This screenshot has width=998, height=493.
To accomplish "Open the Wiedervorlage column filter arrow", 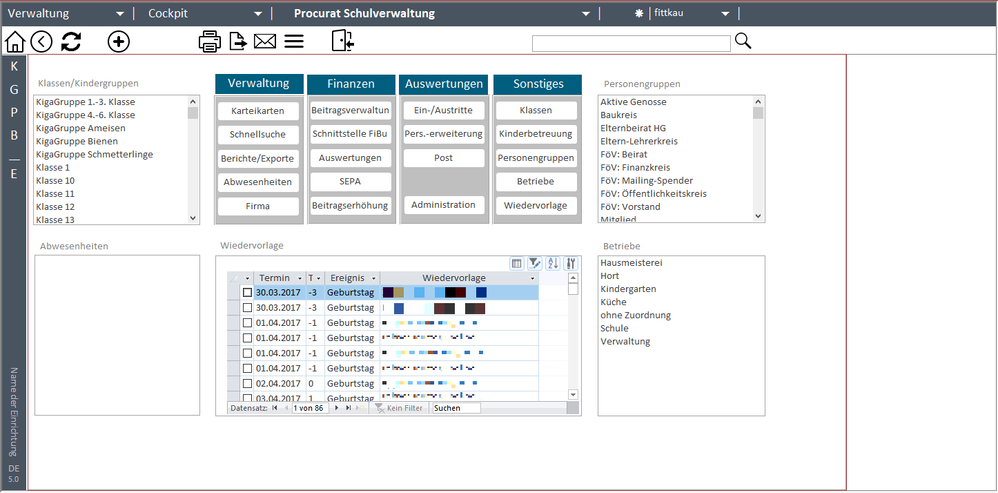I will 532,279.
